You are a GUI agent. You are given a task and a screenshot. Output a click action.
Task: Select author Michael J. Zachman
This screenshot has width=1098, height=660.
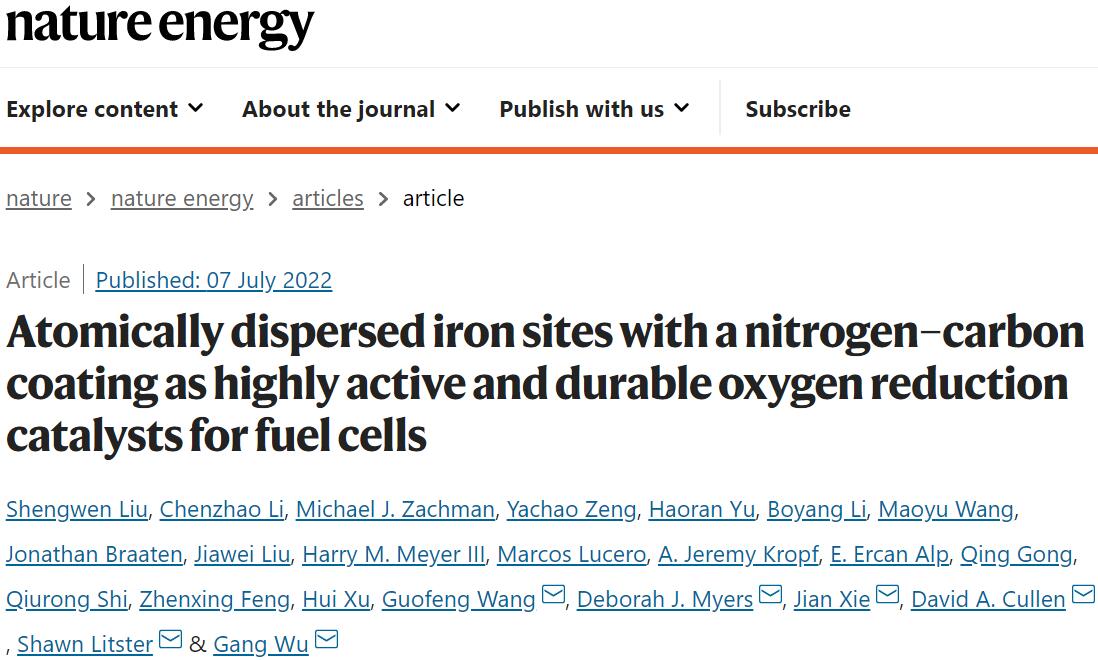click(395, 509)
